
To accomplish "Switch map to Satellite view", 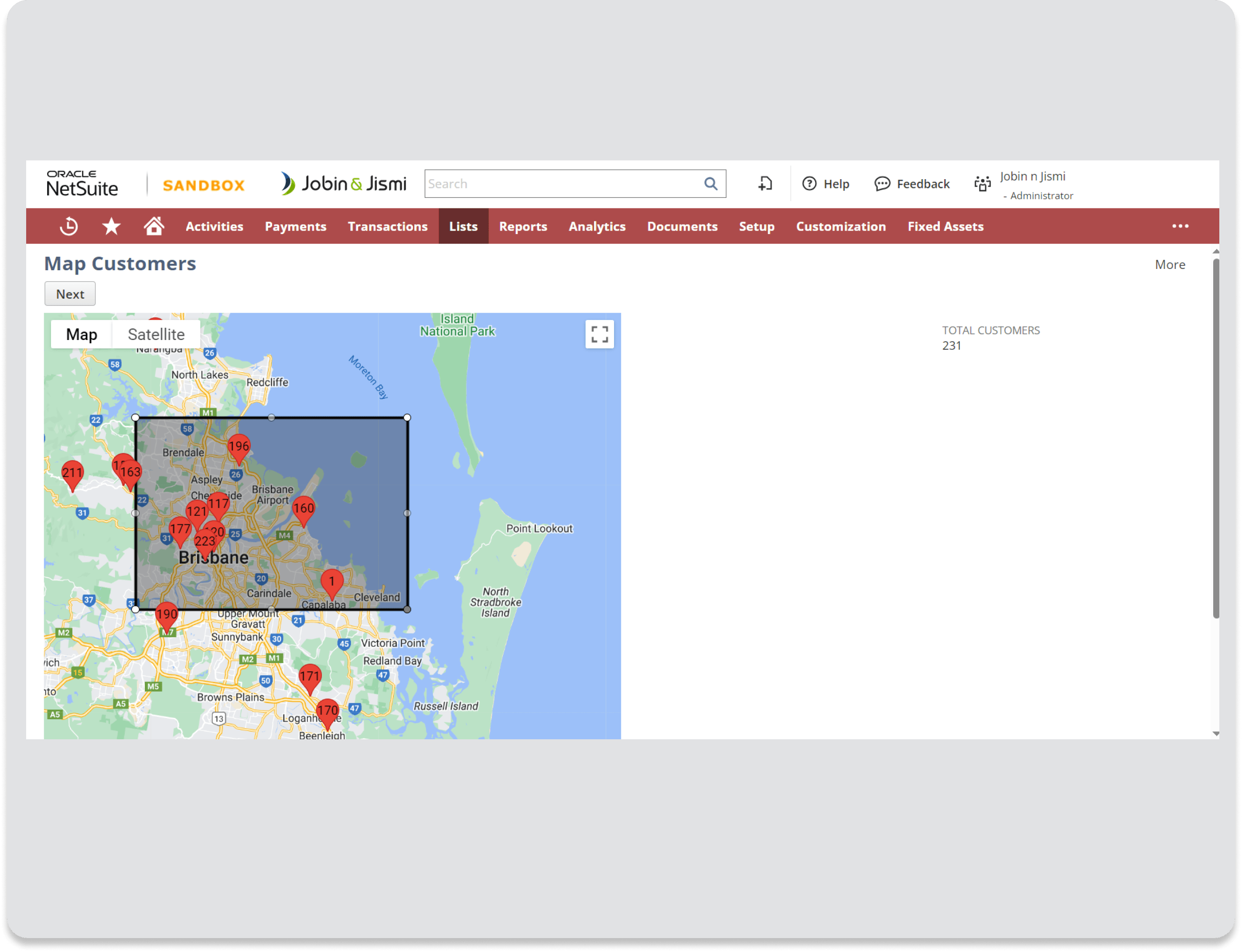I will pos(156,334).
